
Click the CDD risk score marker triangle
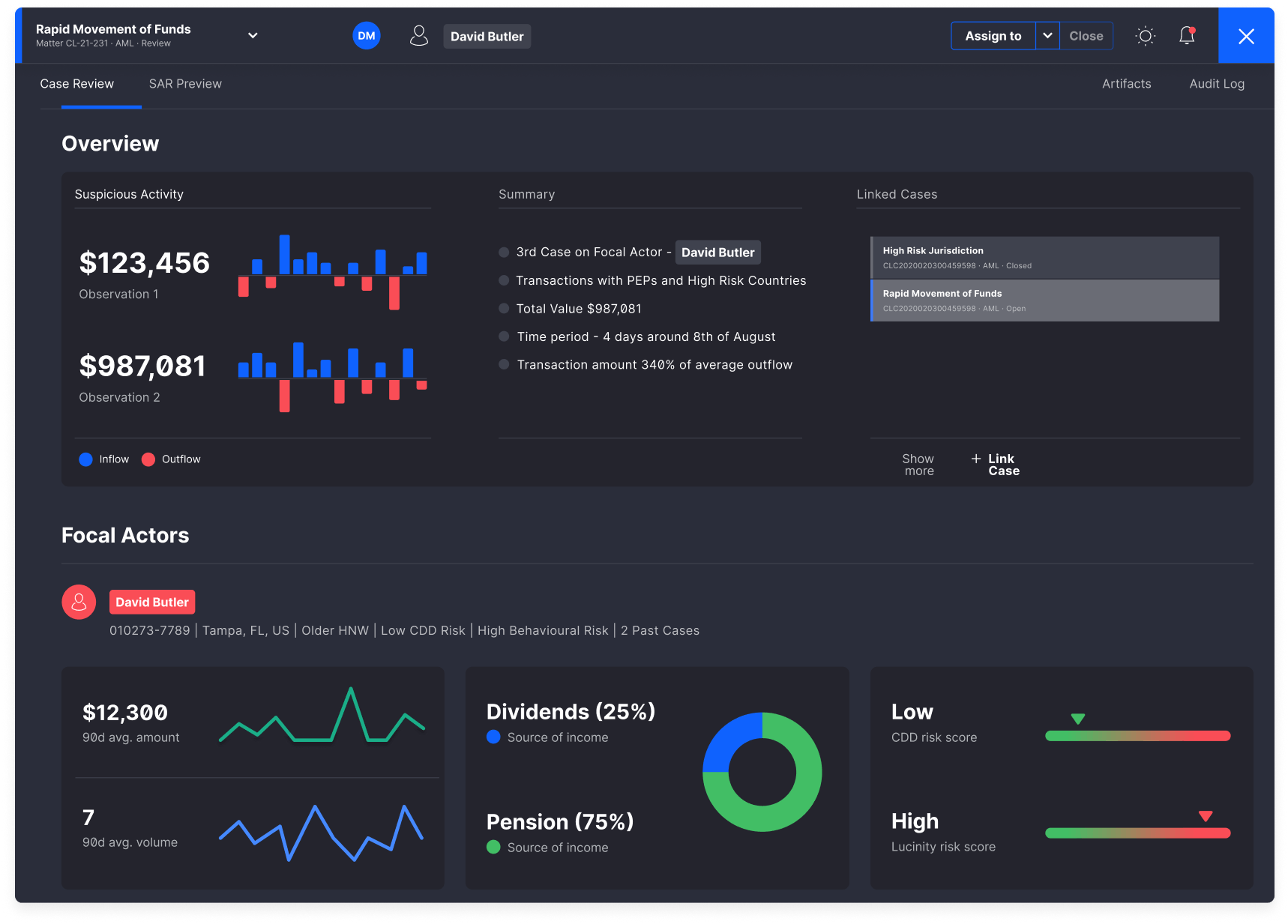(1077, 719)
